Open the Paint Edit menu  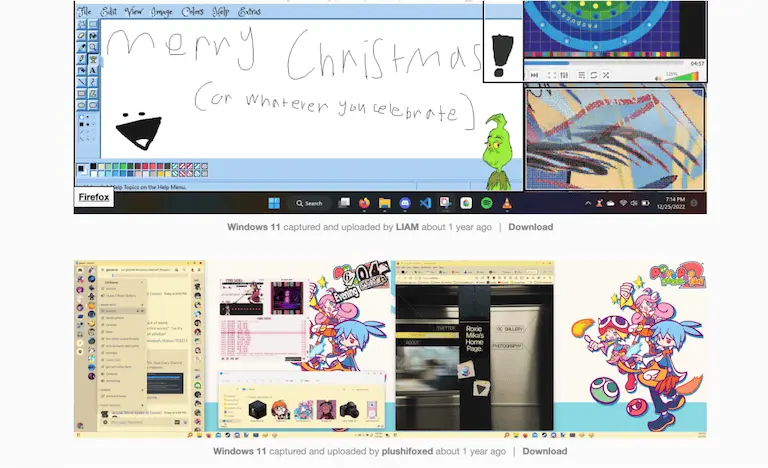coord(108,11)
